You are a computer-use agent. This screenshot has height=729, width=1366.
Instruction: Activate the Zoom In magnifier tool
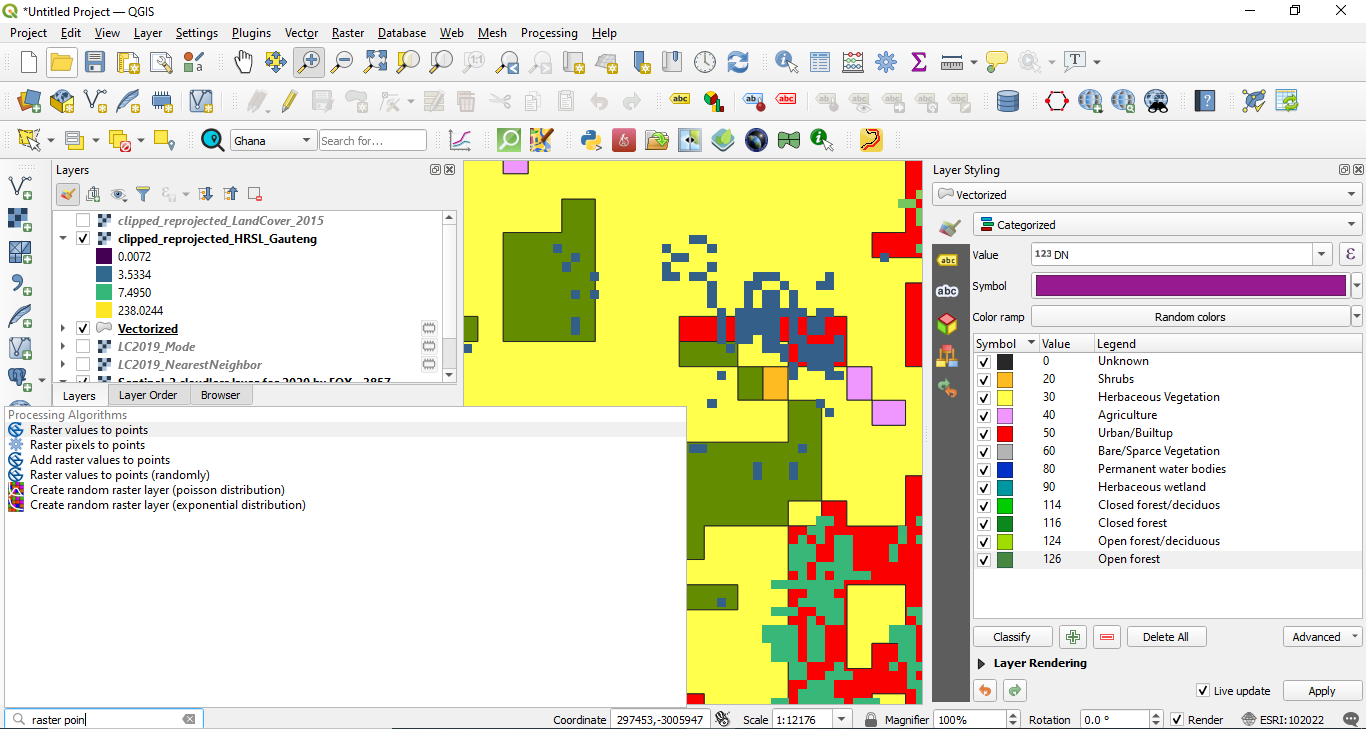309,62
